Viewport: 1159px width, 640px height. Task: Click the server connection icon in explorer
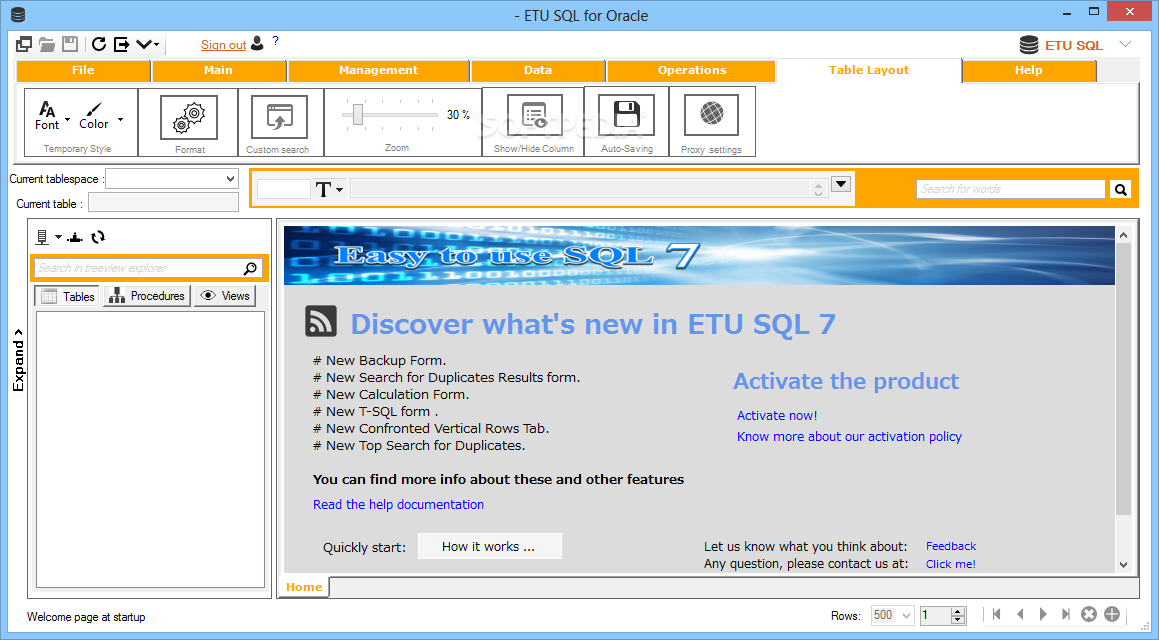tap(42, 237)
